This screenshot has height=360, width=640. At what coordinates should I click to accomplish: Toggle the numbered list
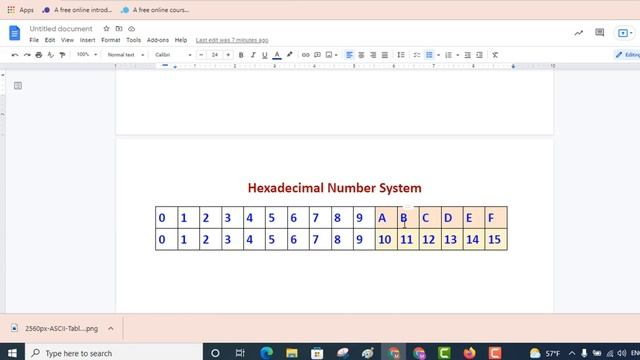[448, 55]
